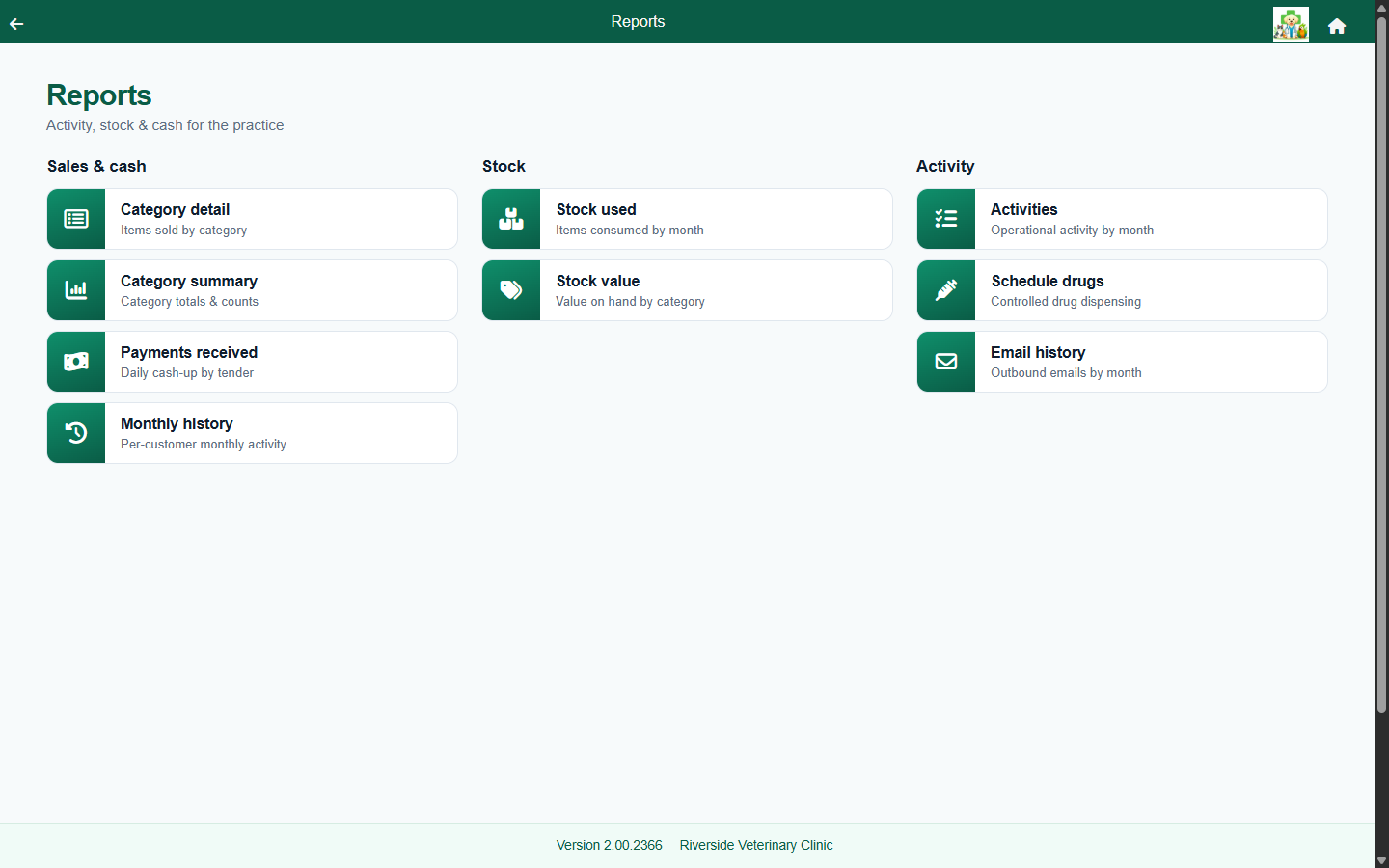The image size is (1389, 868).
Task: Click 'Daily cash-up by tender' text
Action: click(187, 373)
